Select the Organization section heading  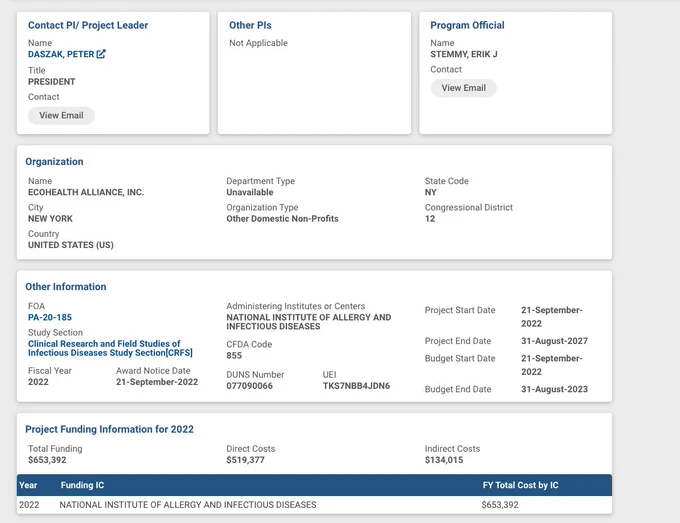coord(54,162)
